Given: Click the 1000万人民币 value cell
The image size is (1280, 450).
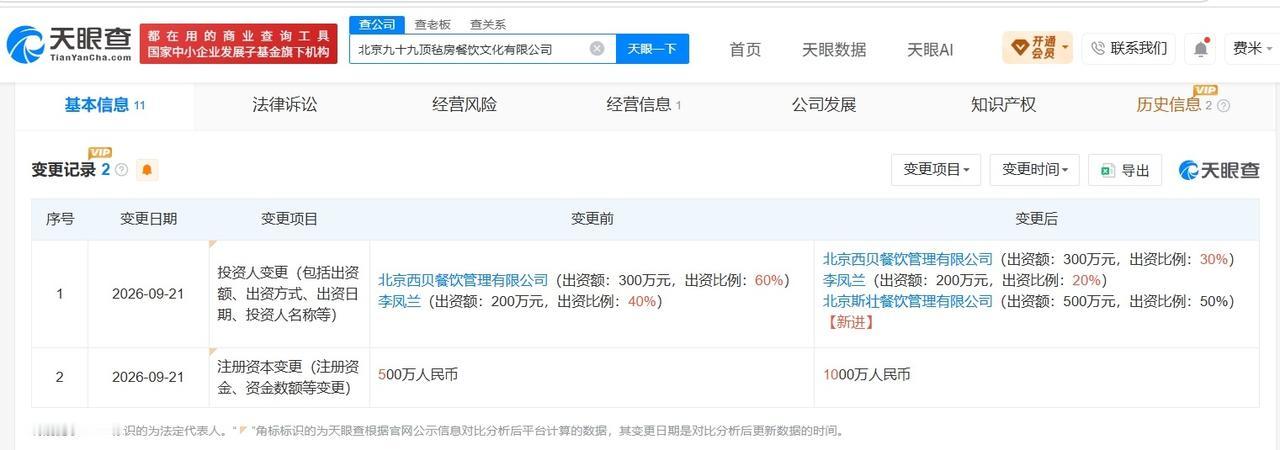Looking at the screenshot, I should pyautogui.click(x=1036, y=376).
